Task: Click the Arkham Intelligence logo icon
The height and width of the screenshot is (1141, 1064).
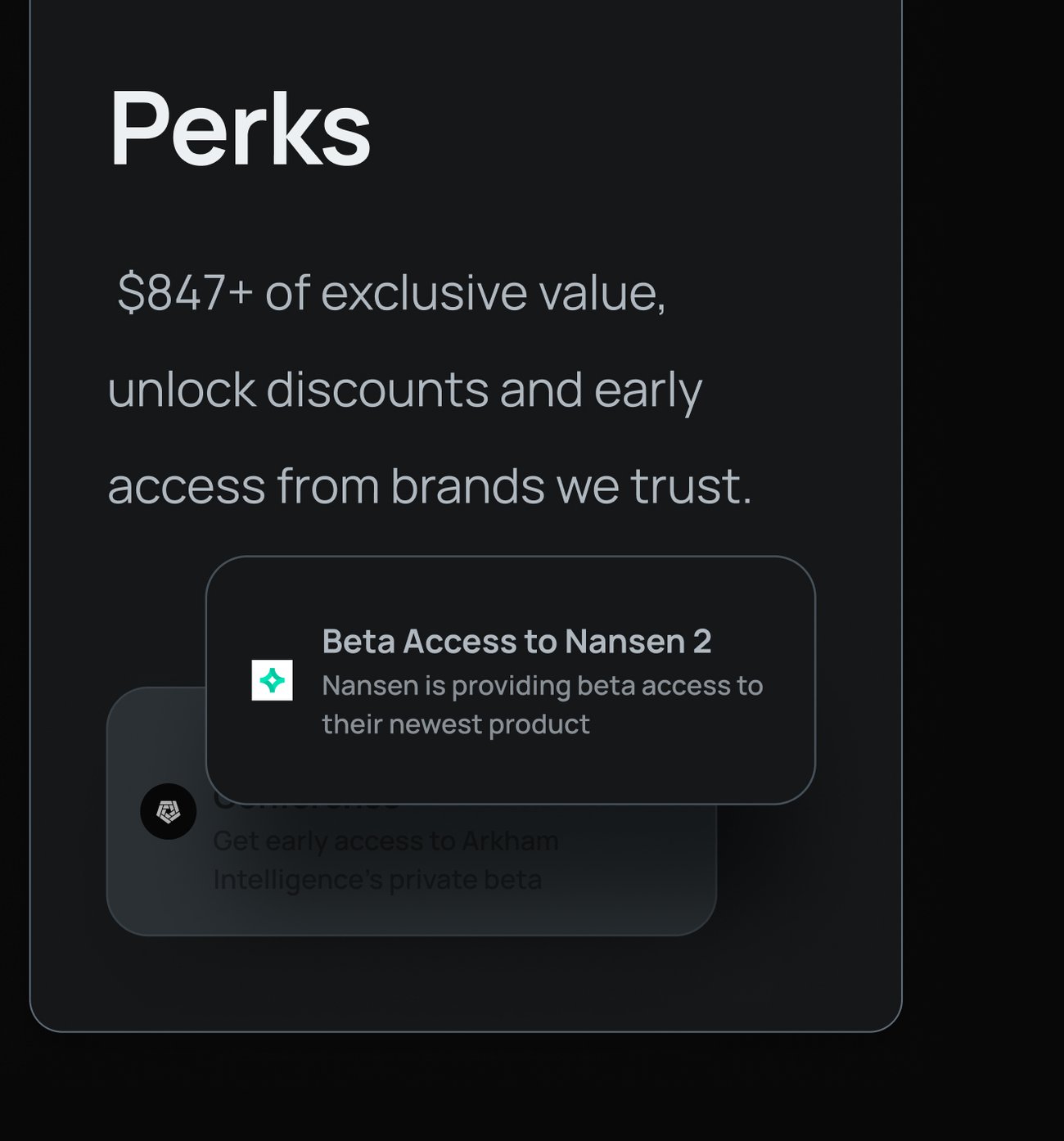Action: 168,811
